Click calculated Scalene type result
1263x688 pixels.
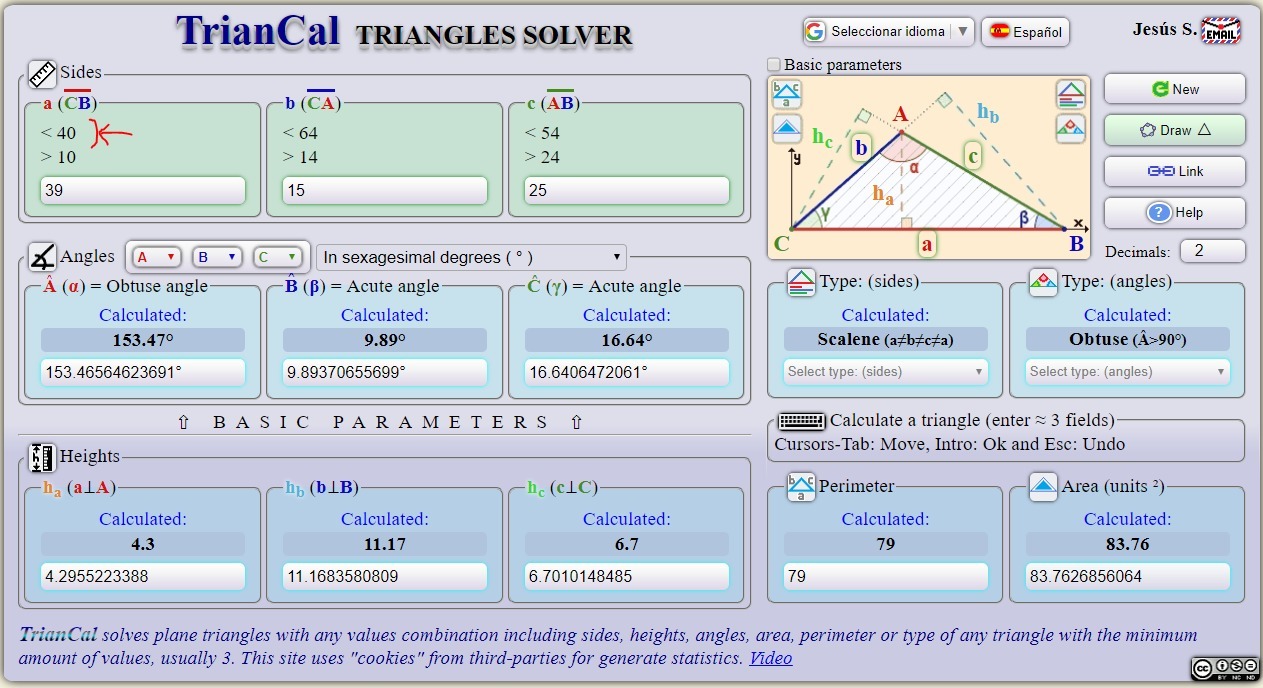pos(885,340)
